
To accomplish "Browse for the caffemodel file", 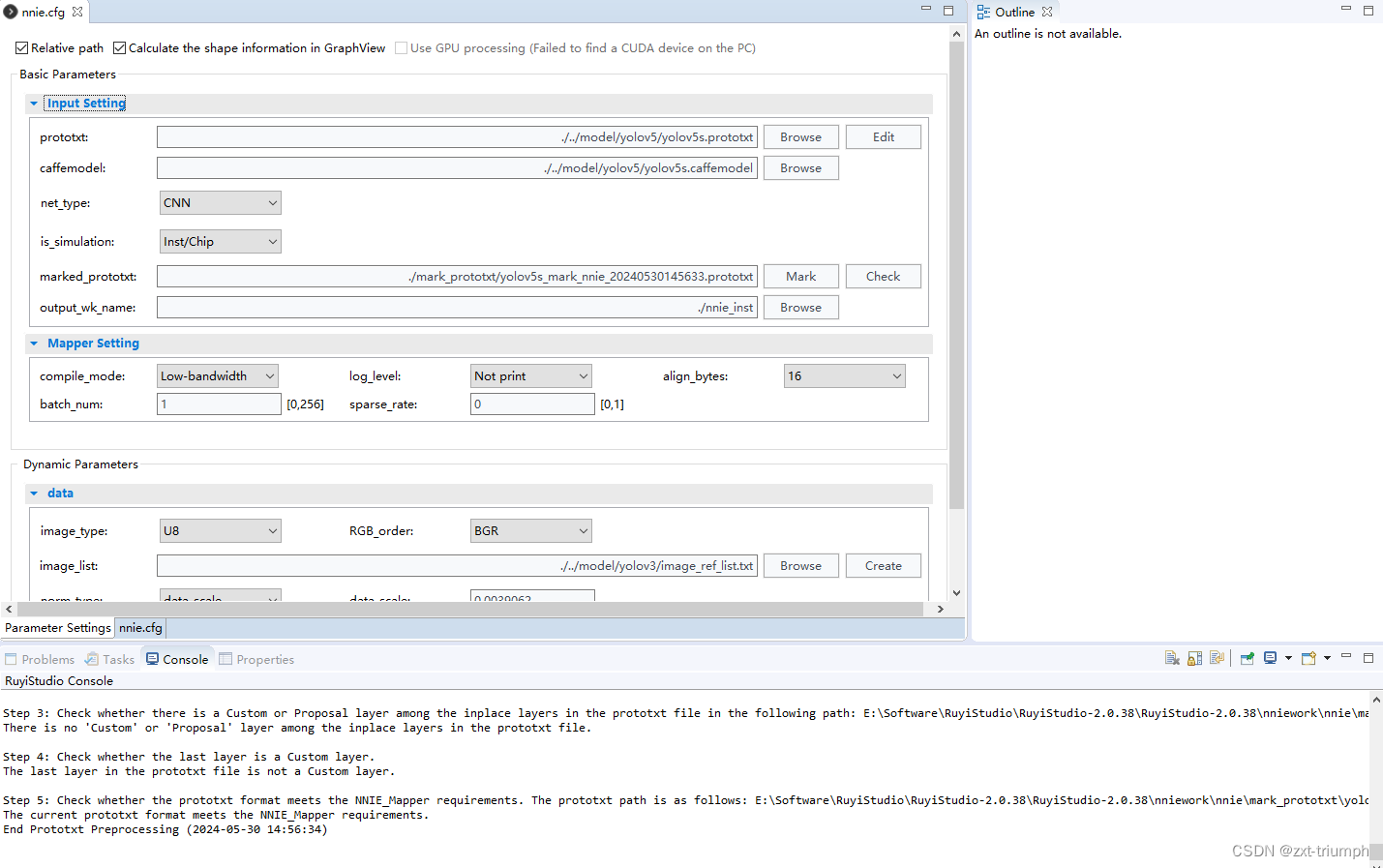I will pyautogui.click(x=801, y=168).
